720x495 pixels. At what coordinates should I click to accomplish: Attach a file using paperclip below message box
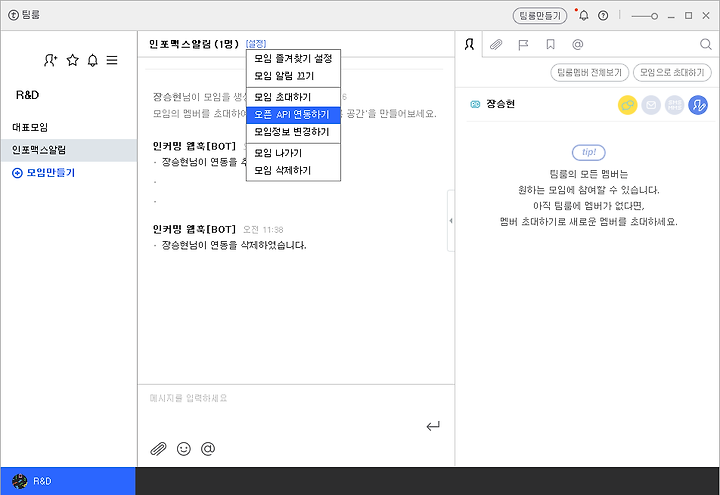pos(158,449)
